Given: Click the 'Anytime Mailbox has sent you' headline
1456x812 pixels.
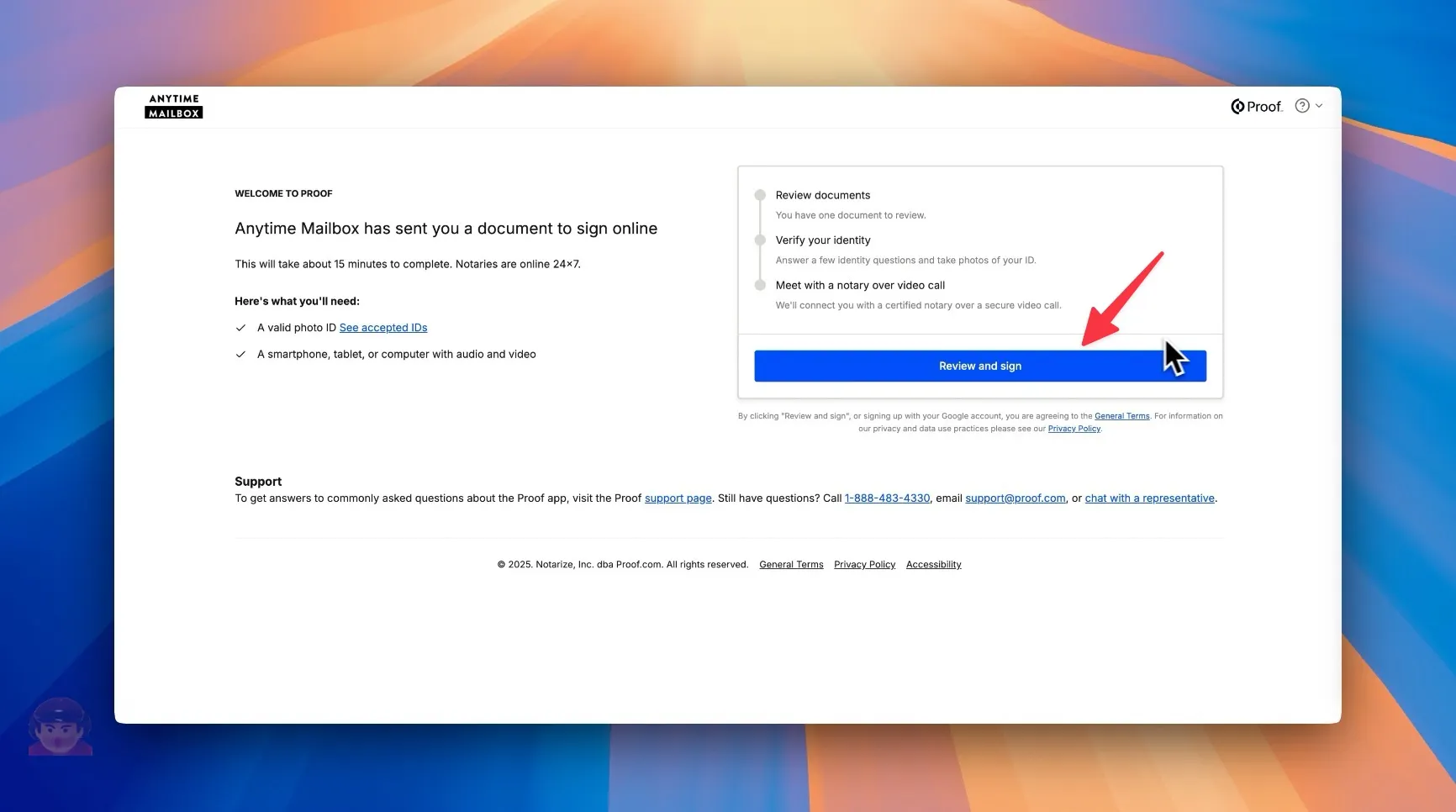Looking at the screenshot, I should coord(446,229).
